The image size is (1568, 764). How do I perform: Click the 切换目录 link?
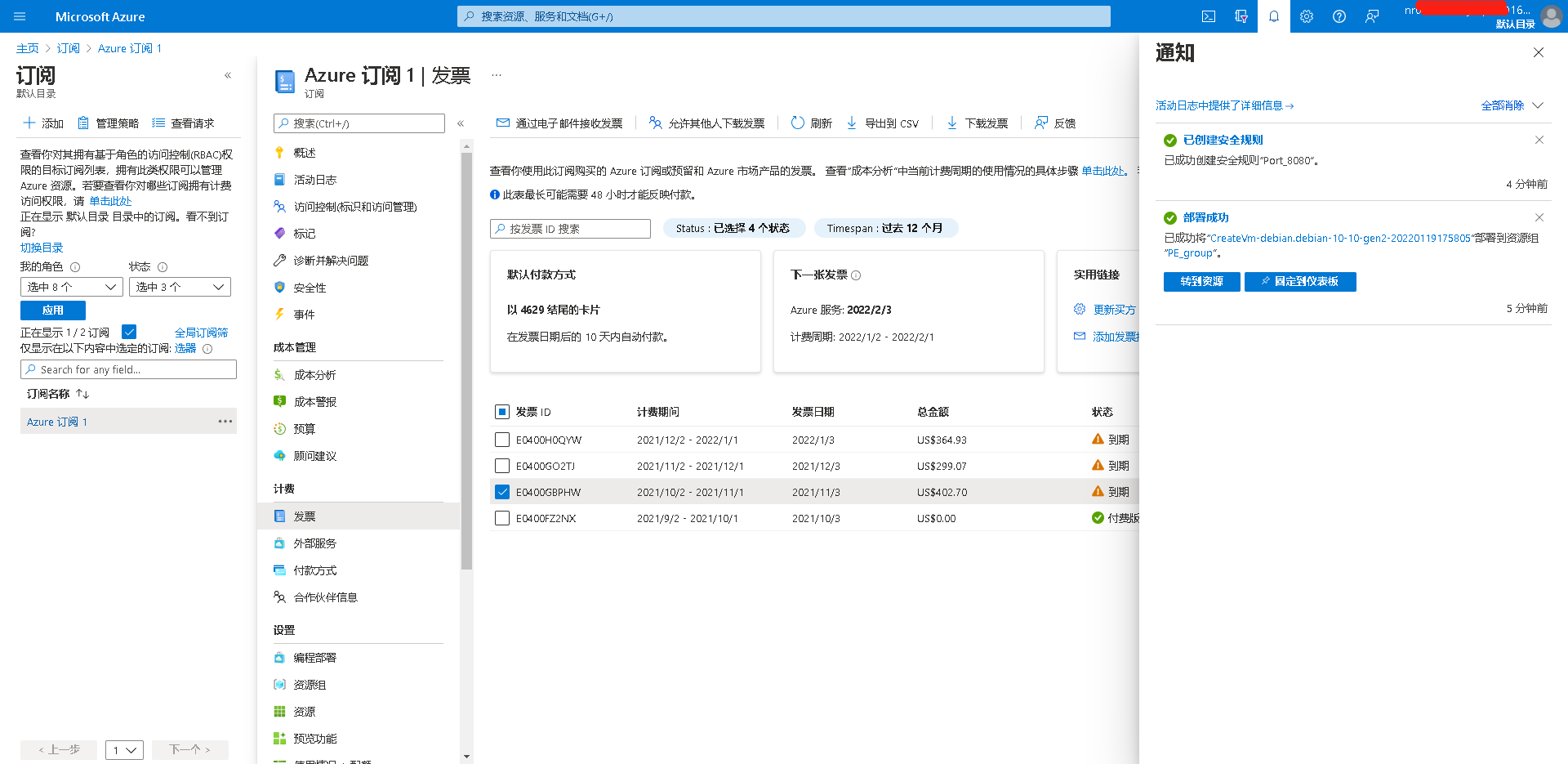[42, 248]
